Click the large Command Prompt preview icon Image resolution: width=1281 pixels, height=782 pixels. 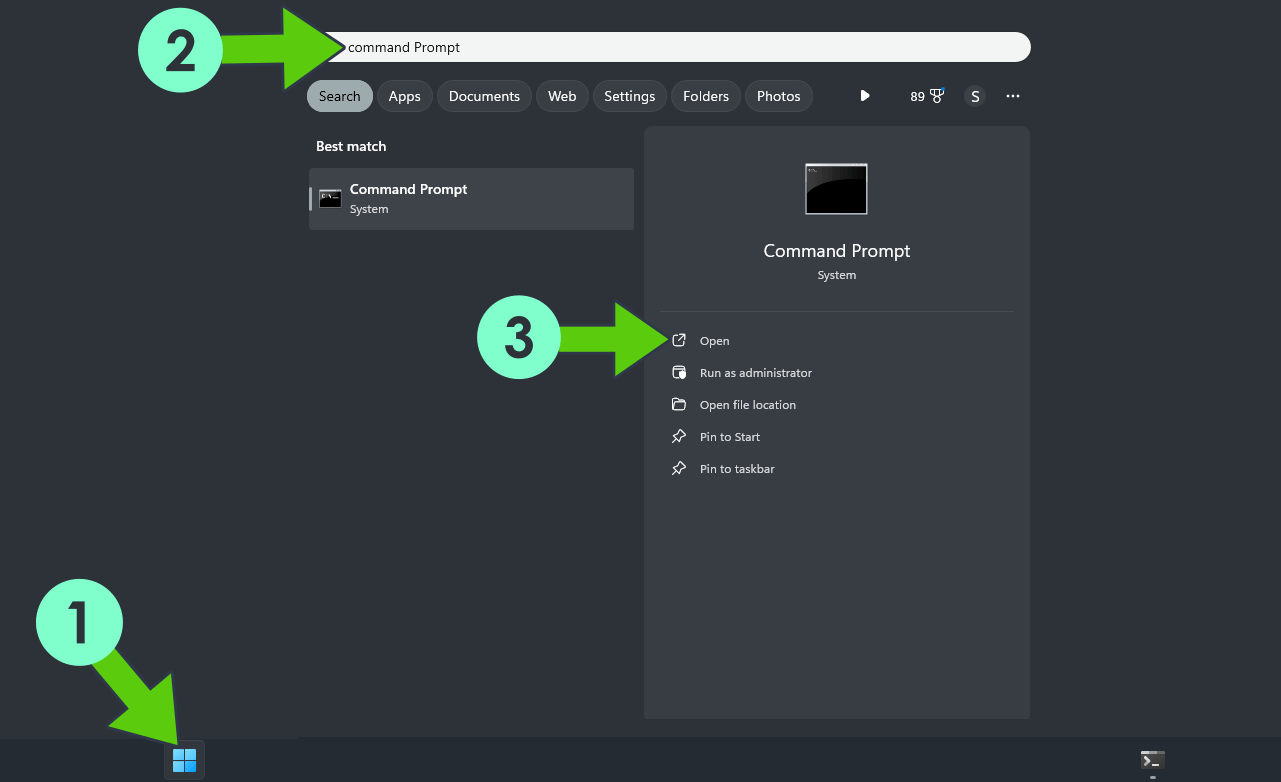[x=836, y=188]
